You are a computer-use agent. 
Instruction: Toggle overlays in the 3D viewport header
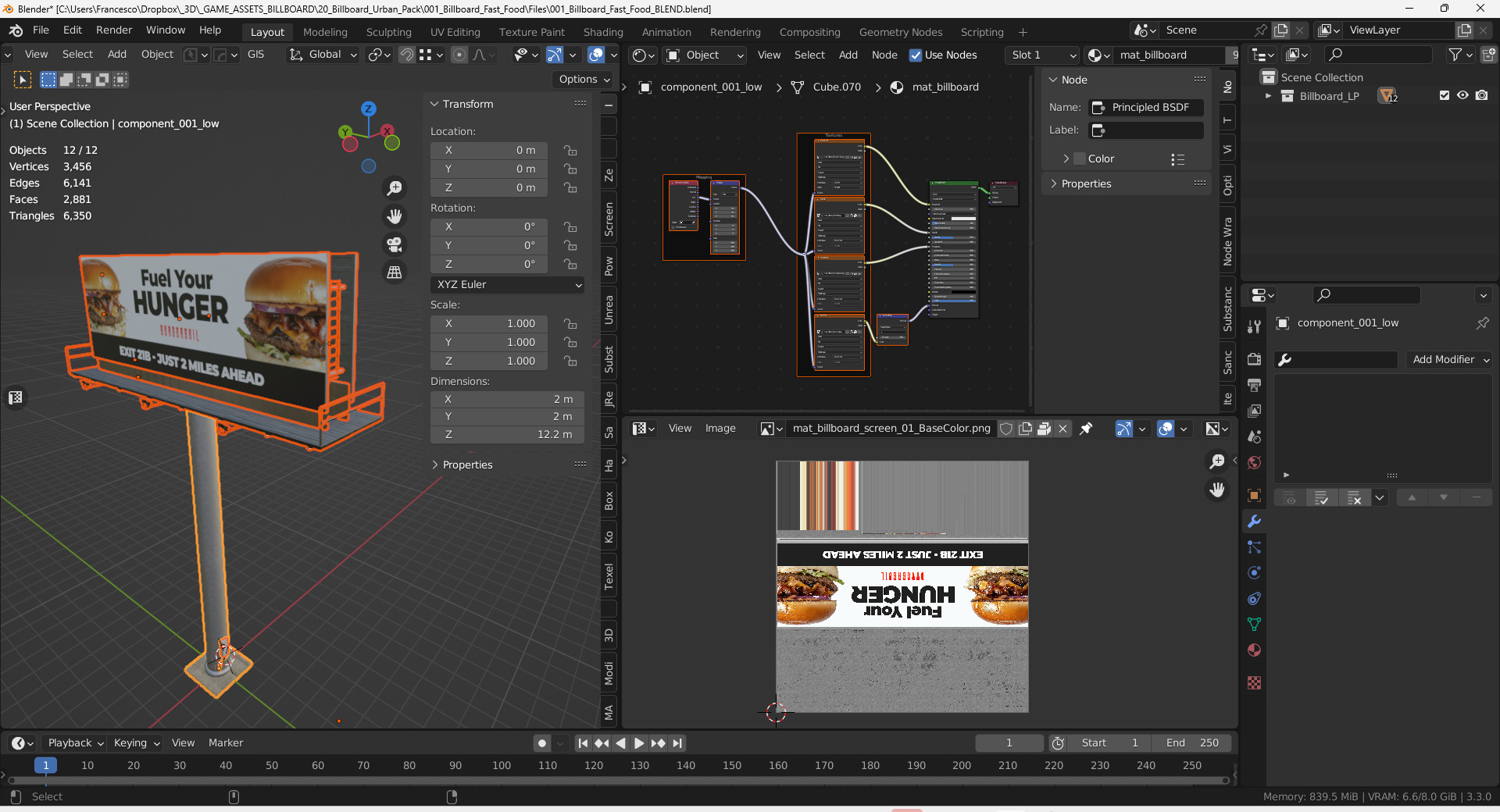pos(596,55)
